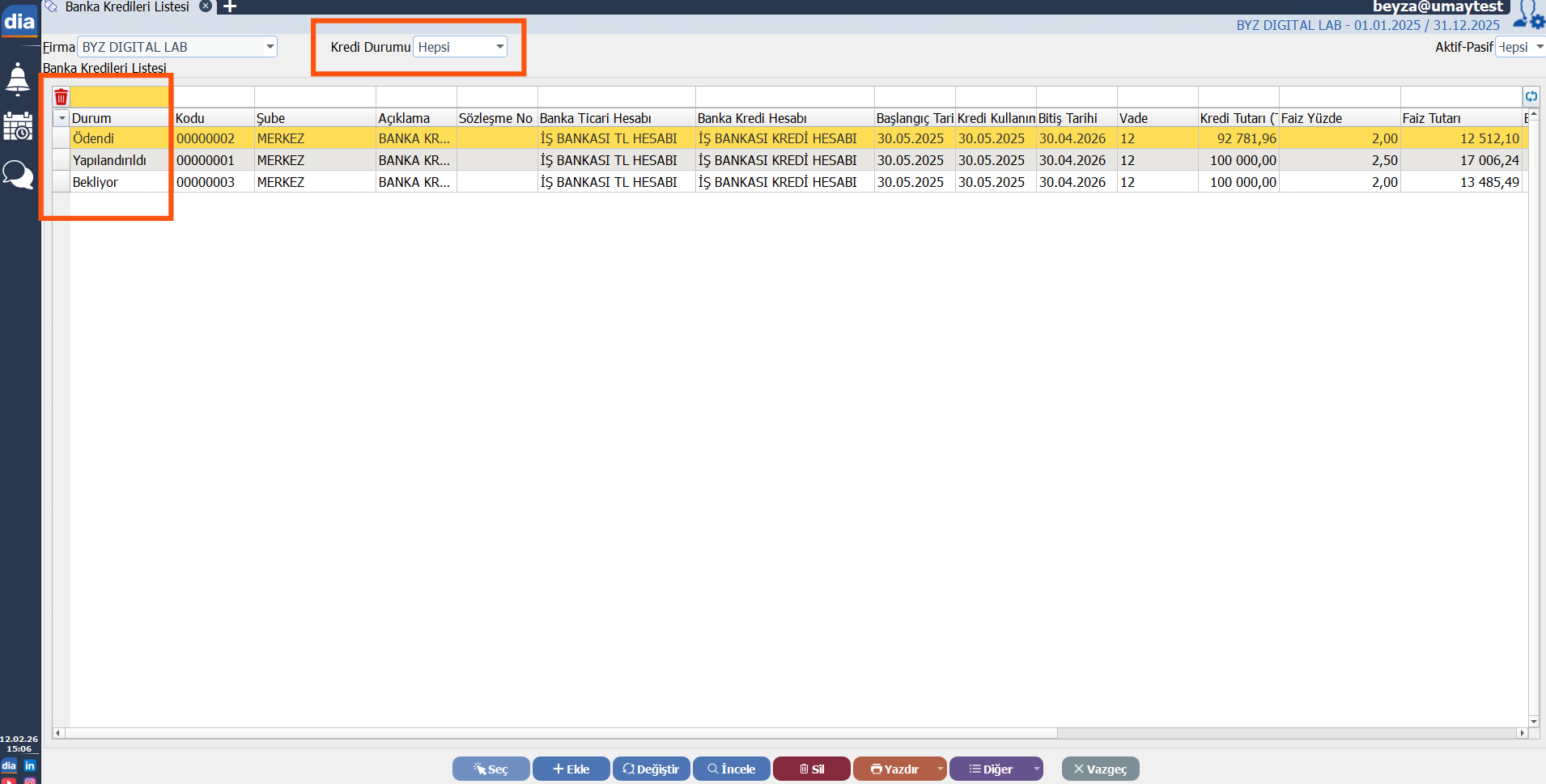
Task: Refresh the list with blue arrows icon
Action: tap(1531, 97)
